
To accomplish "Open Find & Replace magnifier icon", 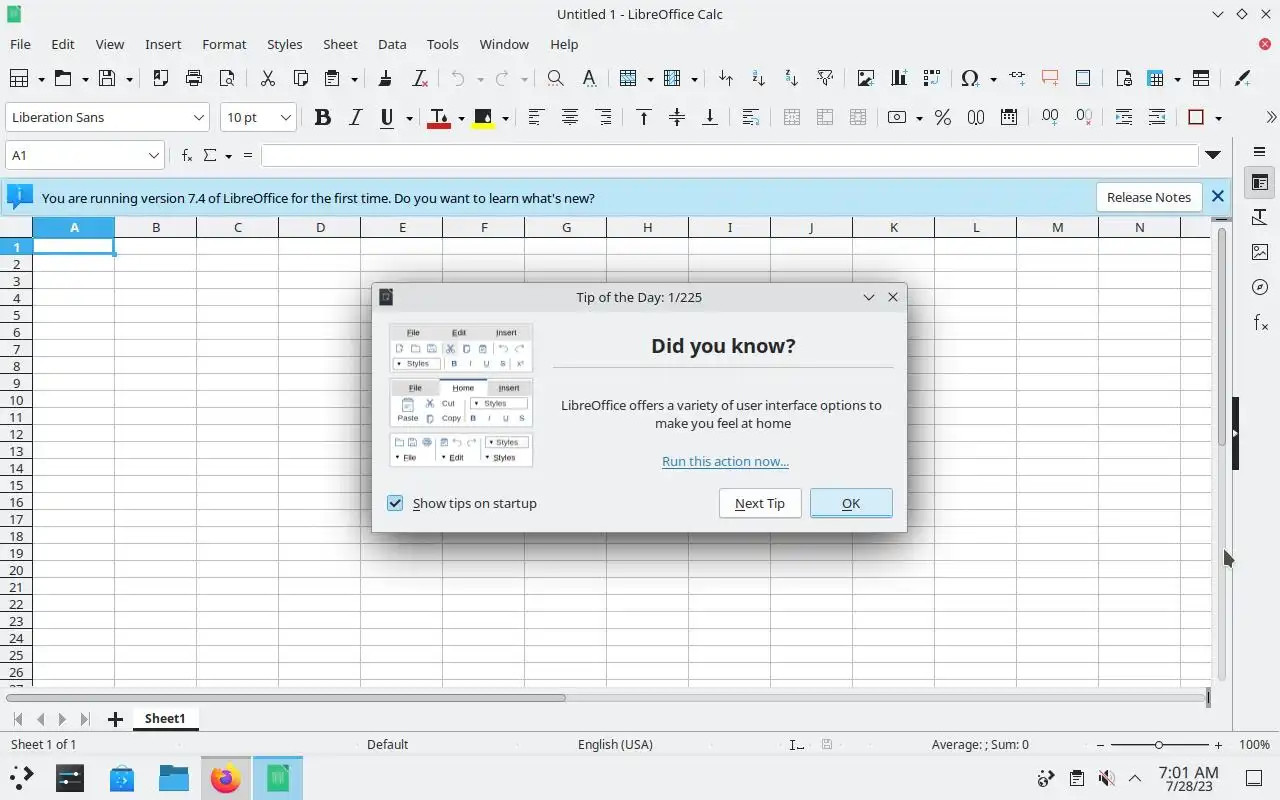I will click(x=555, y=78).
